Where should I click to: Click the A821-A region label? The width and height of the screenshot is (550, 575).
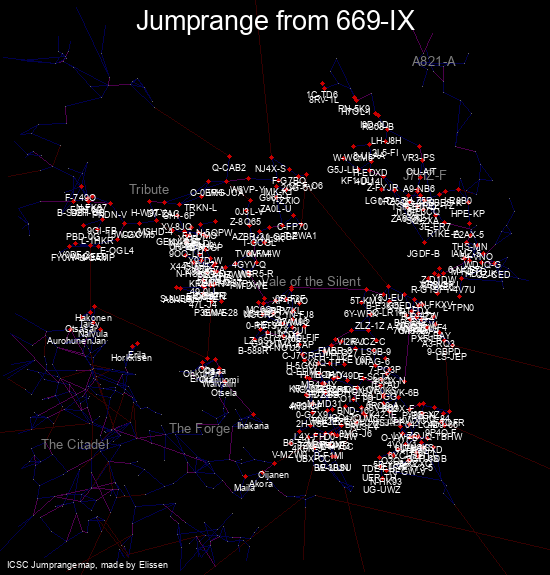tap(434, 61)
